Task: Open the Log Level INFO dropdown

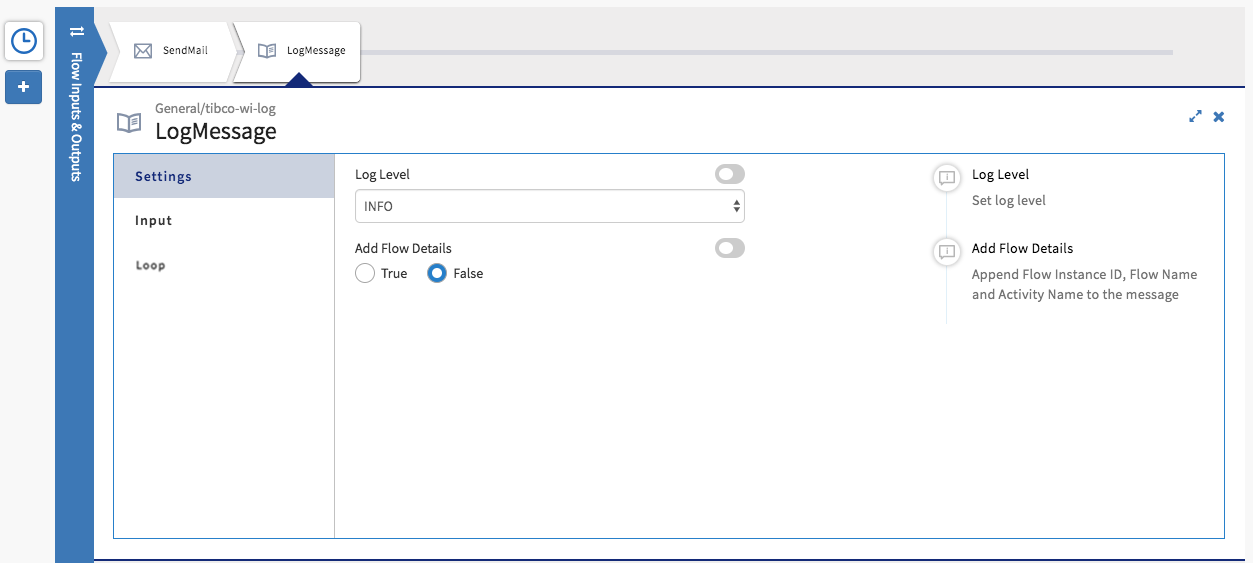Action: [549, 206]
